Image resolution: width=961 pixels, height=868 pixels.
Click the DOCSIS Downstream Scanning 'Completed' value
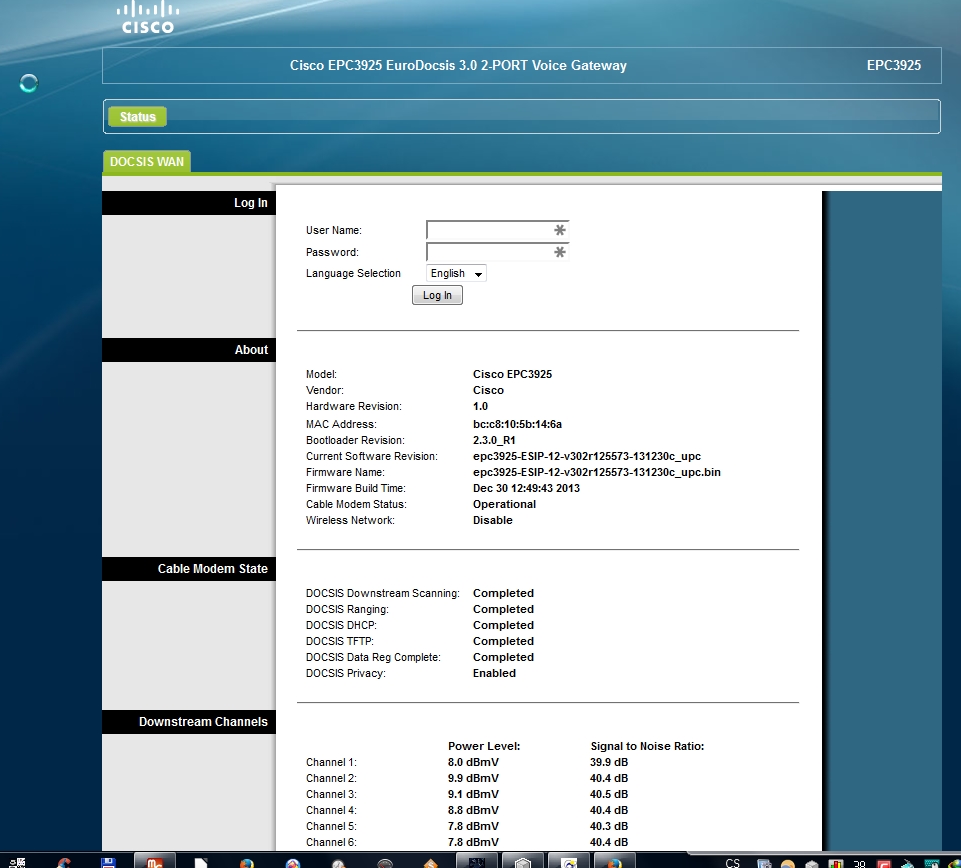(503, 593)
